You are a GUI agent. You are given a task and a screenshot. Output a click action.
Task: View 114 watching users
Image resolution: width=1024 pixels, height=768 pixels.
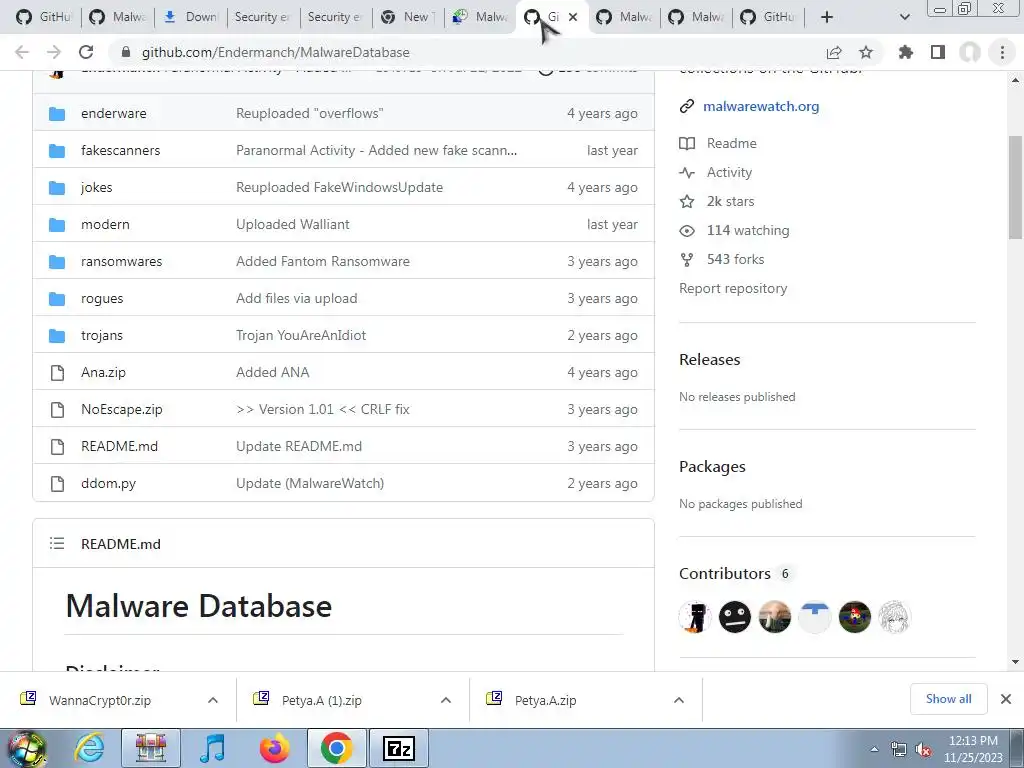coord(748,230)
